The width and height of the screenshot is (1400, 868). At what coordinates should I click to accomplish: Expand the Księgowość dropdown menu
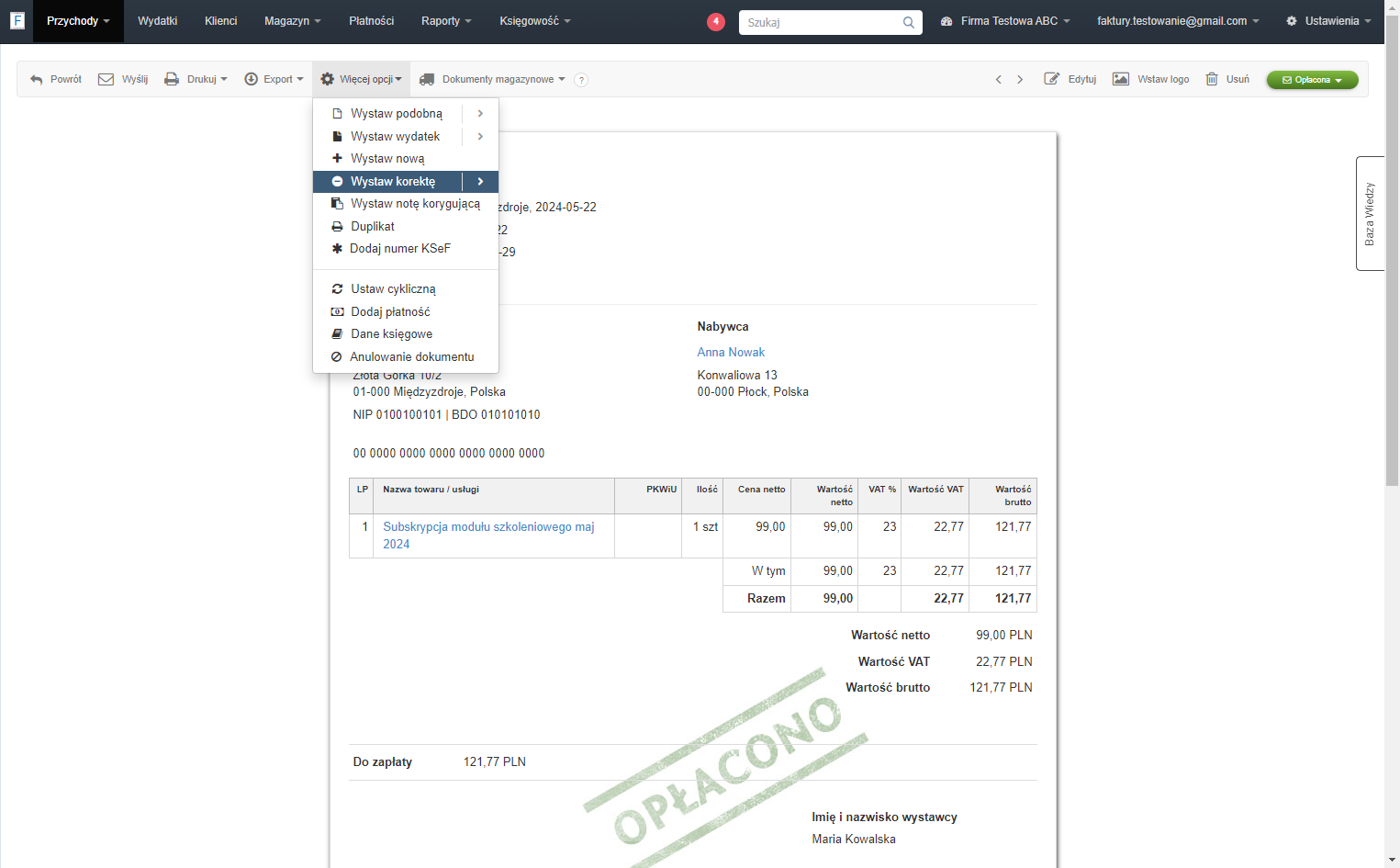click(535, 21)
